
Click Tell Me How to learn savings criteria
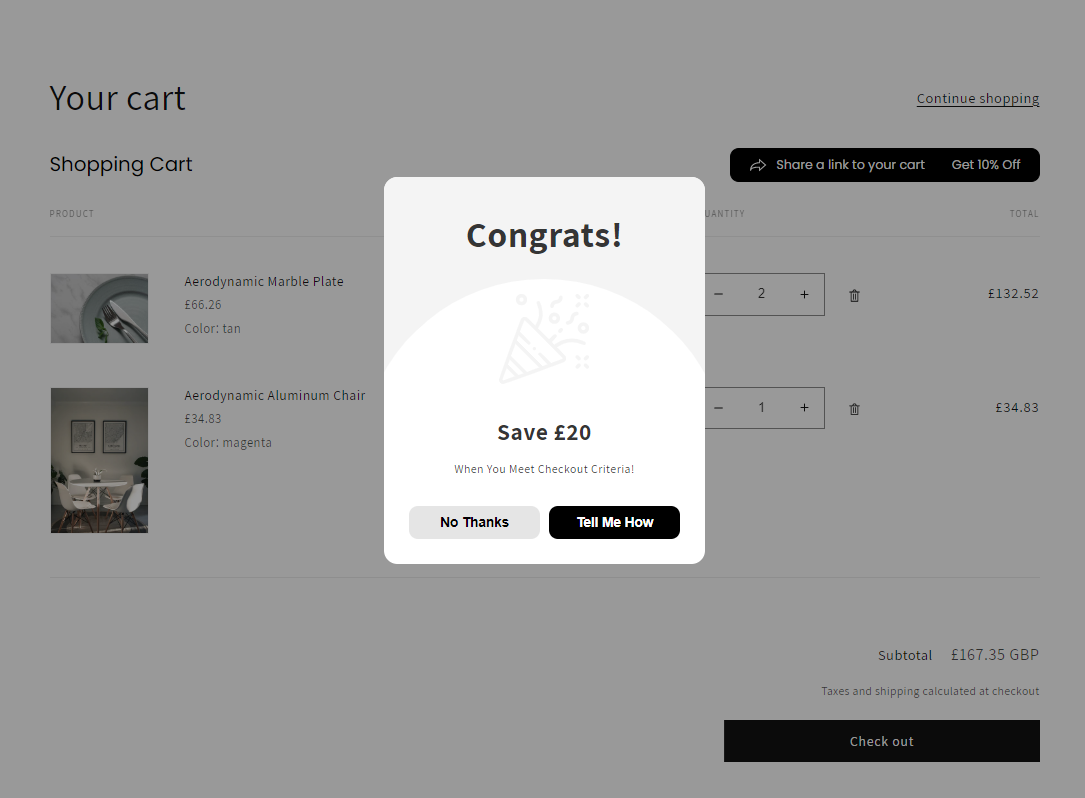pyautogui.click(x=614, y=522)
